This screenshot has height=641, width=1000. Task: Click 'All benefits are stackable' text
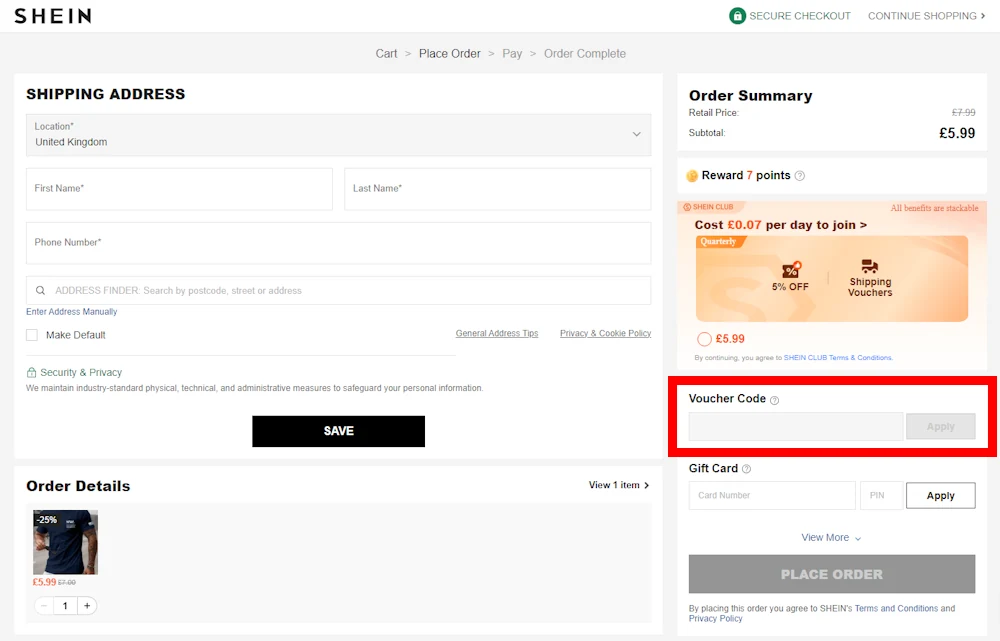coord(934,209)
